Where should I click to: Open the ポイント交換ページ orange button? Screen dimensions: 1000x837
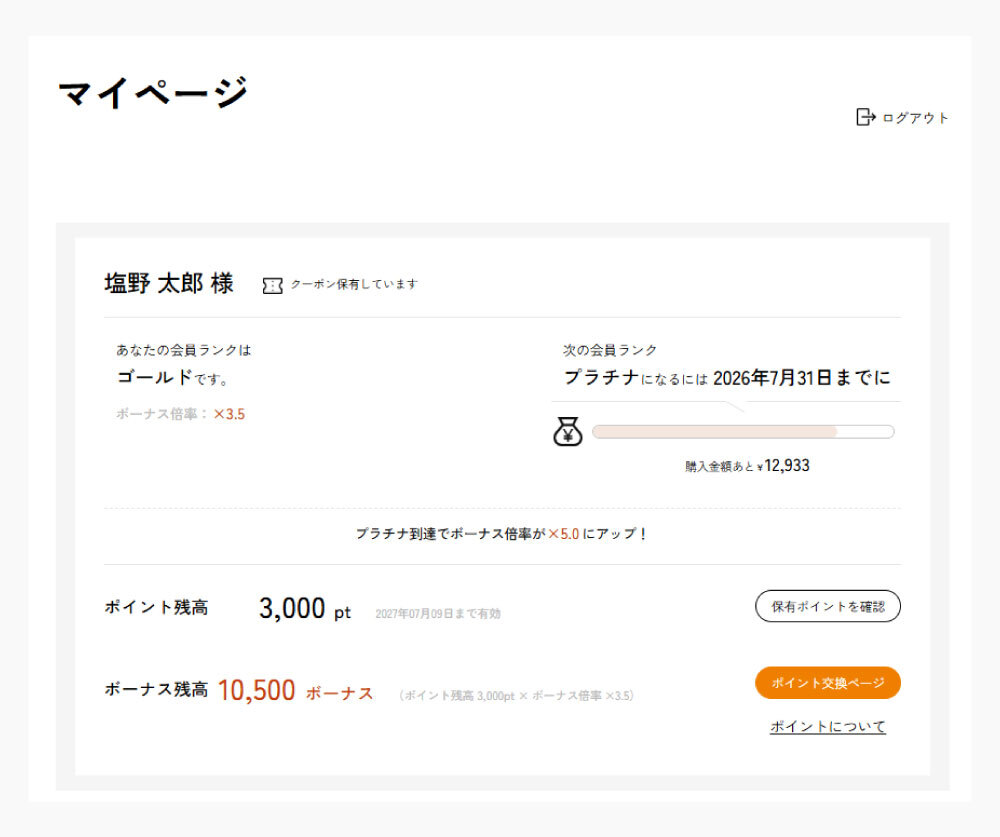pos(828,683)
